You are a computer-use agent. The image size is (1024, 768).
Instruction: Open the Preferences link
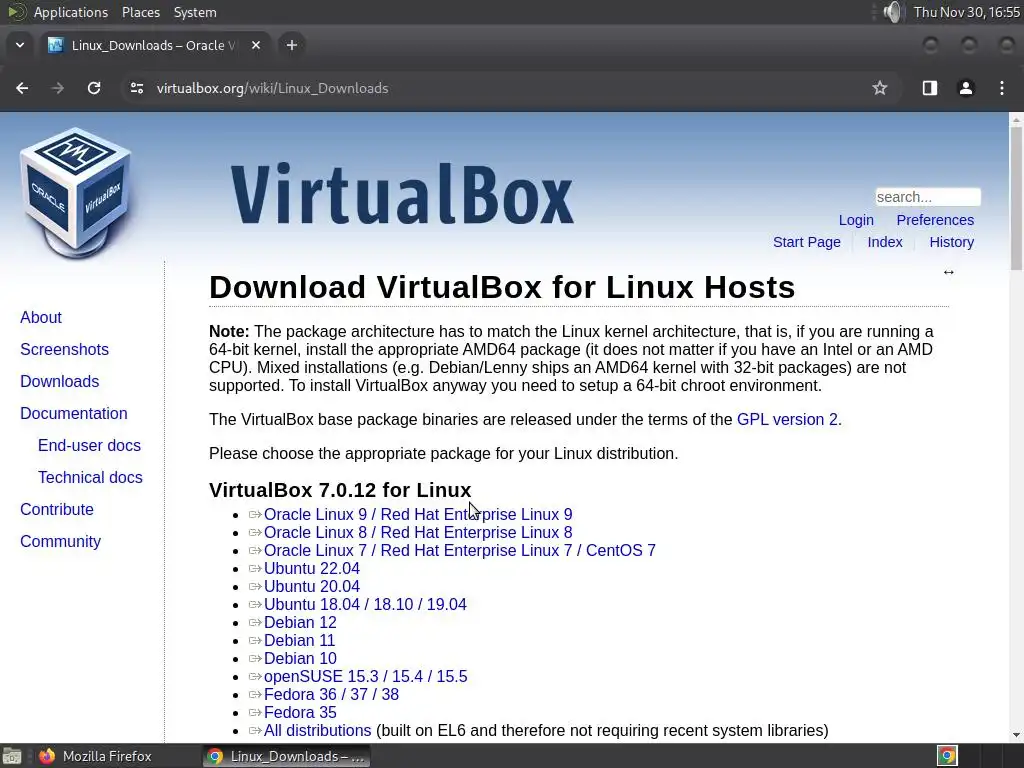(x=935, y=220)
